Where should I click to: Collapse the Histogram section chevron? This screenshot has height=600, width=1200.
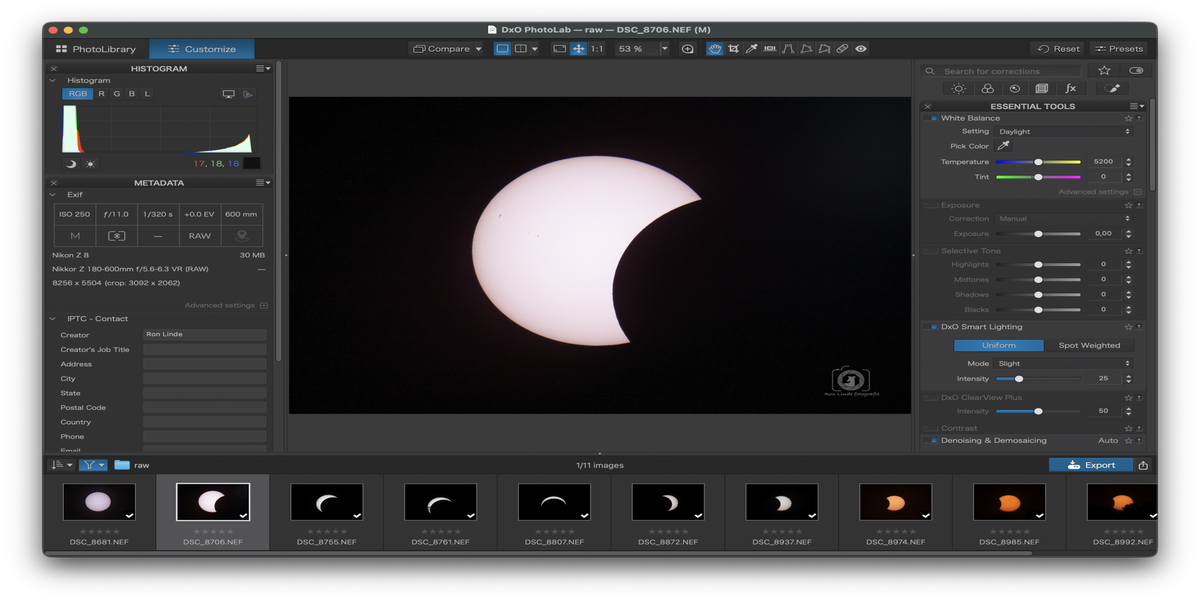pyautogui.click(x=54, y=80)
